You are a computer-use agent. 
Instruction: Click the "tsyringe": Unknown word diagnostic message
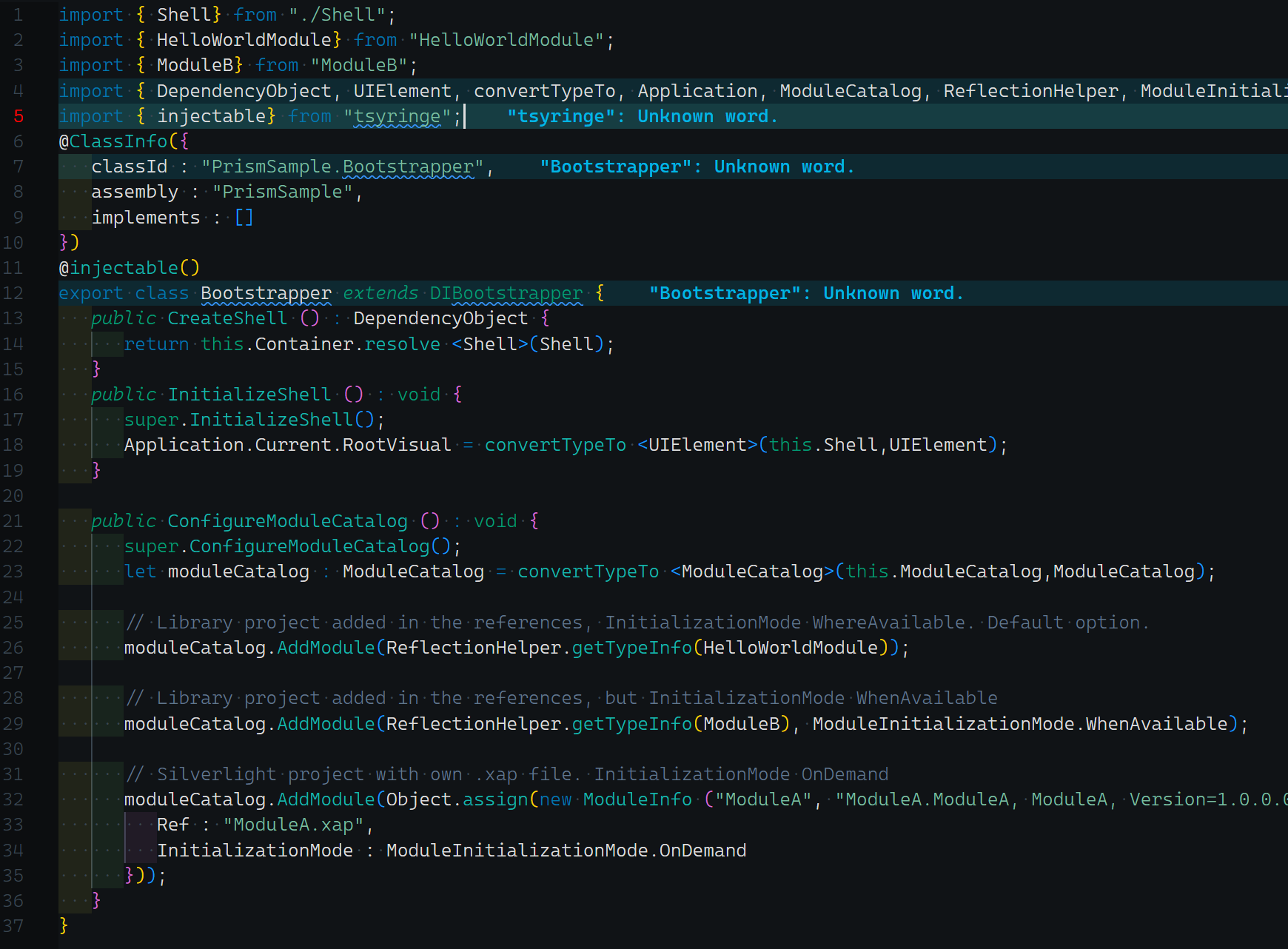point(642,116)
